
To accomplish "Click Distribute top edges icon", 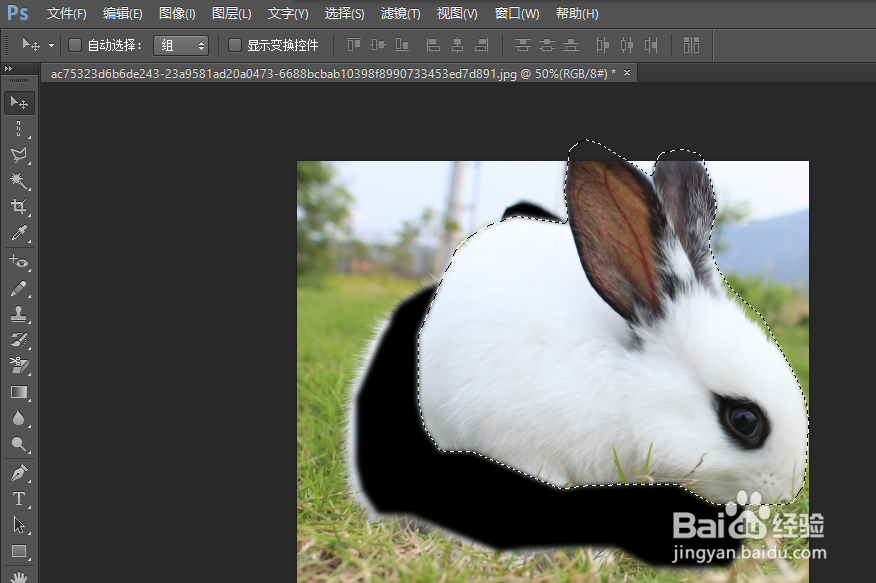I will coord(522,45).
